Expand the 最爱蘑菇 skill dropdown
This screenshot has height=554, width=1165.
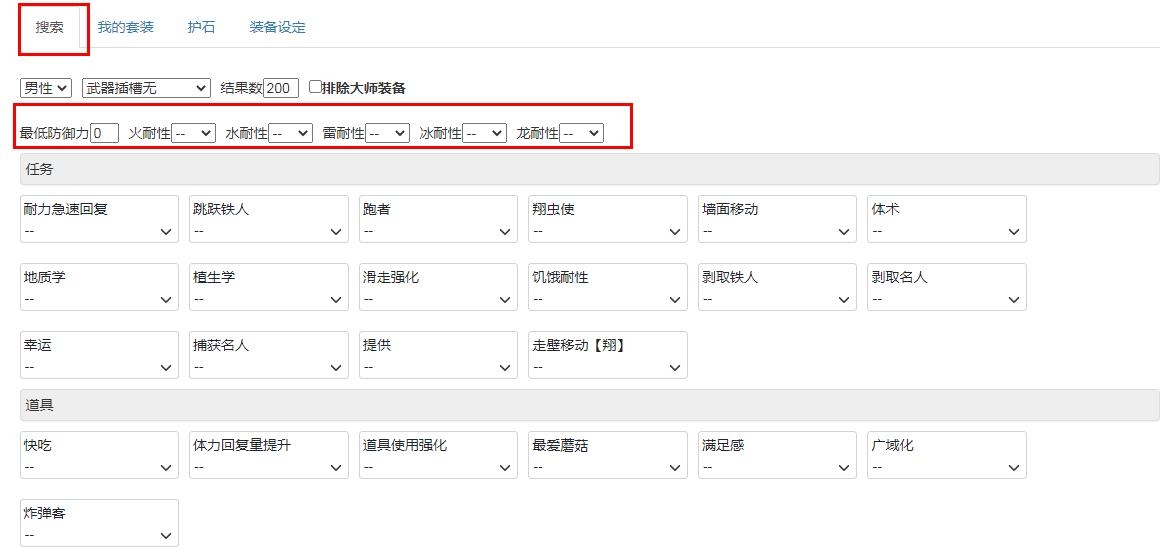click(608, 468)
